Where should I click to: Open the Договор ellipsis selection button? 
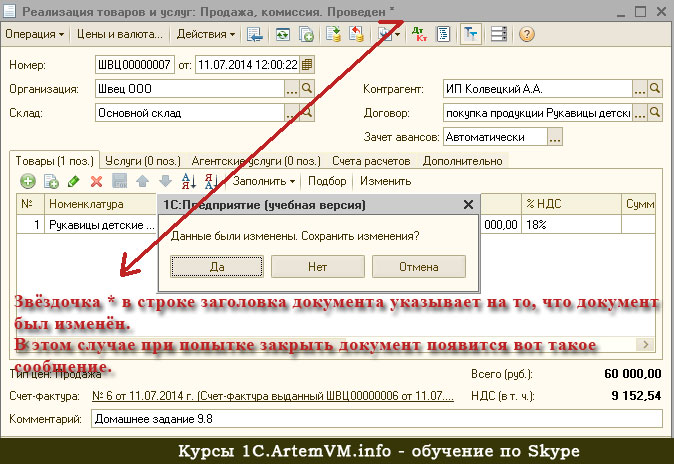(640, 113)
